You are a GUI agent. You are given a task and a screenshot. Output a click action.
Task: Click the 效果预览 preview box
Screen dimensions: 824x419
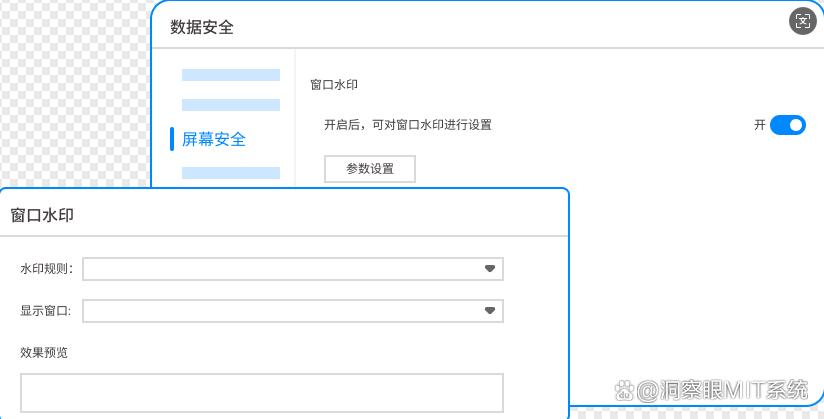(261, 393)
